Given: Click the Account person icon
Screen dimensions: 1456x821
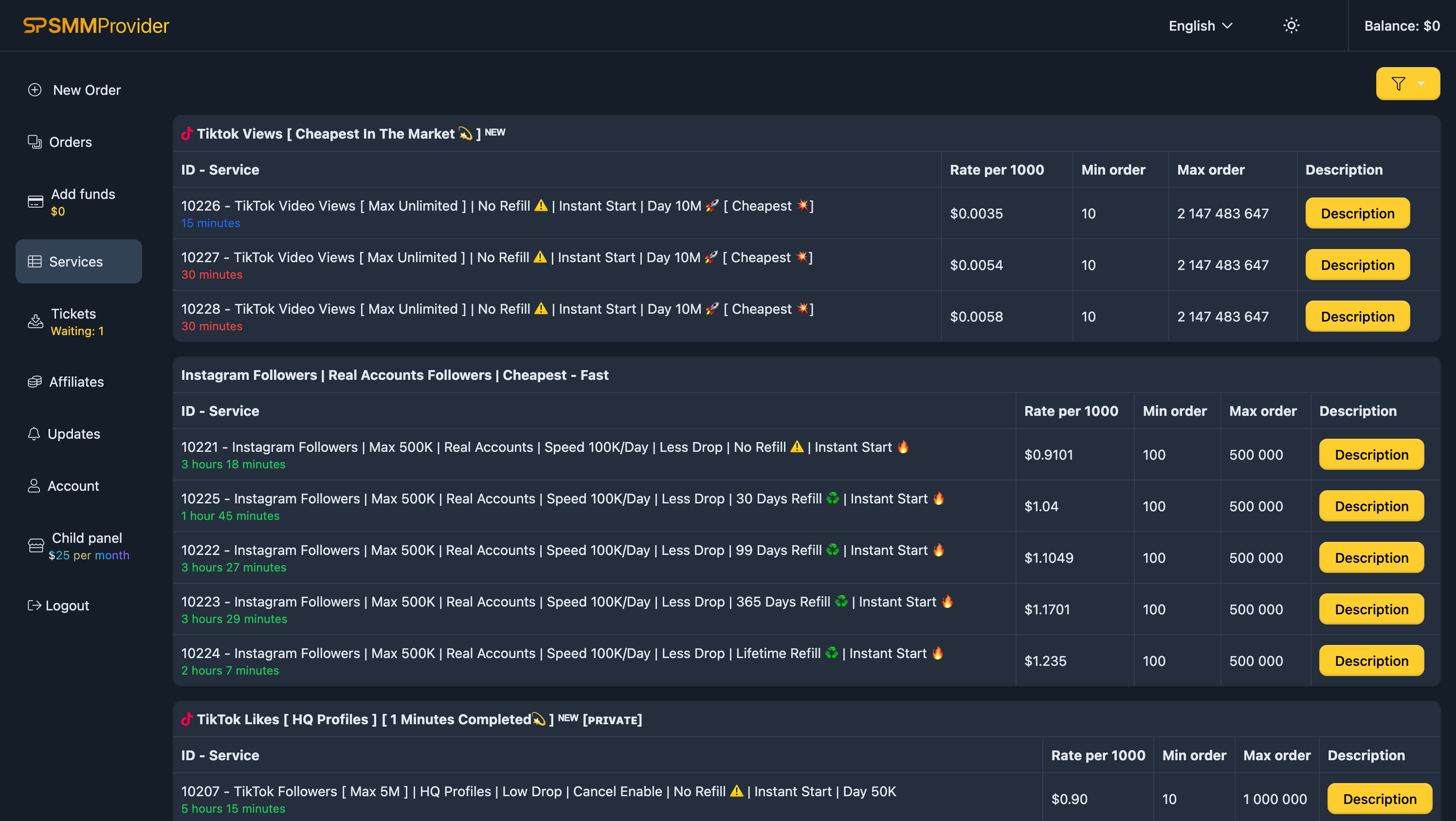Looking at the screenshot, I should click(x=34, y=486).
